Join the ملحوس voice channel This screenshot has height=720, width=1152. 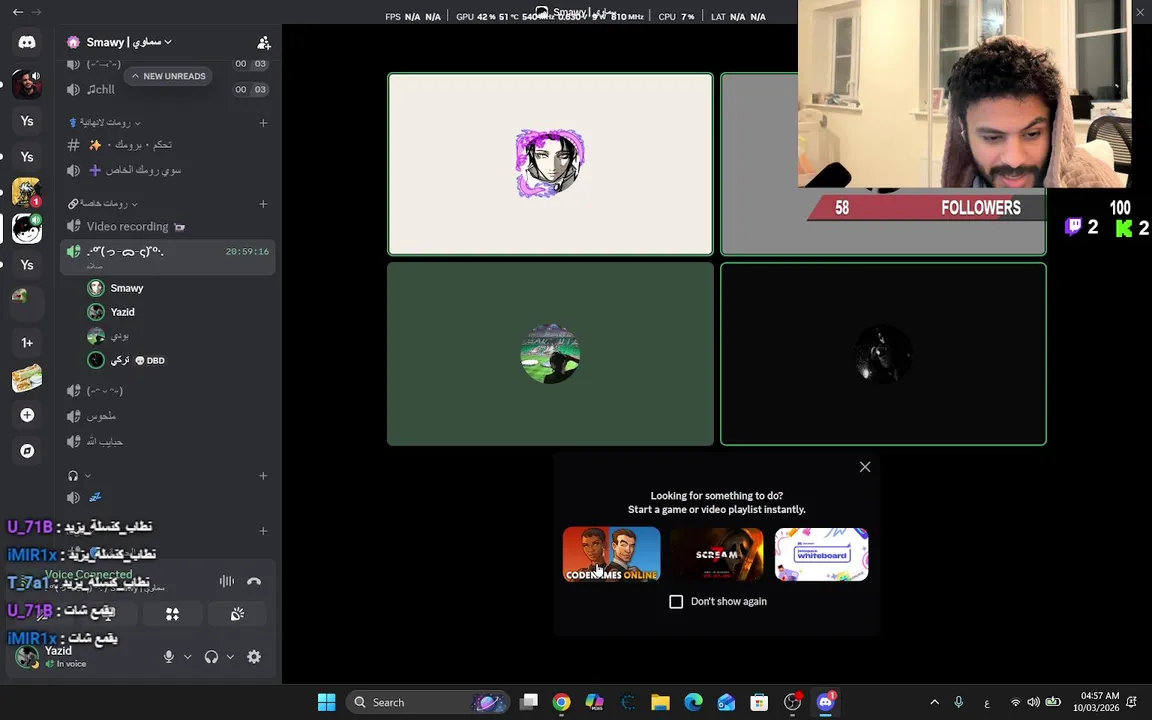pyautogui.click(x=168, y=417)
